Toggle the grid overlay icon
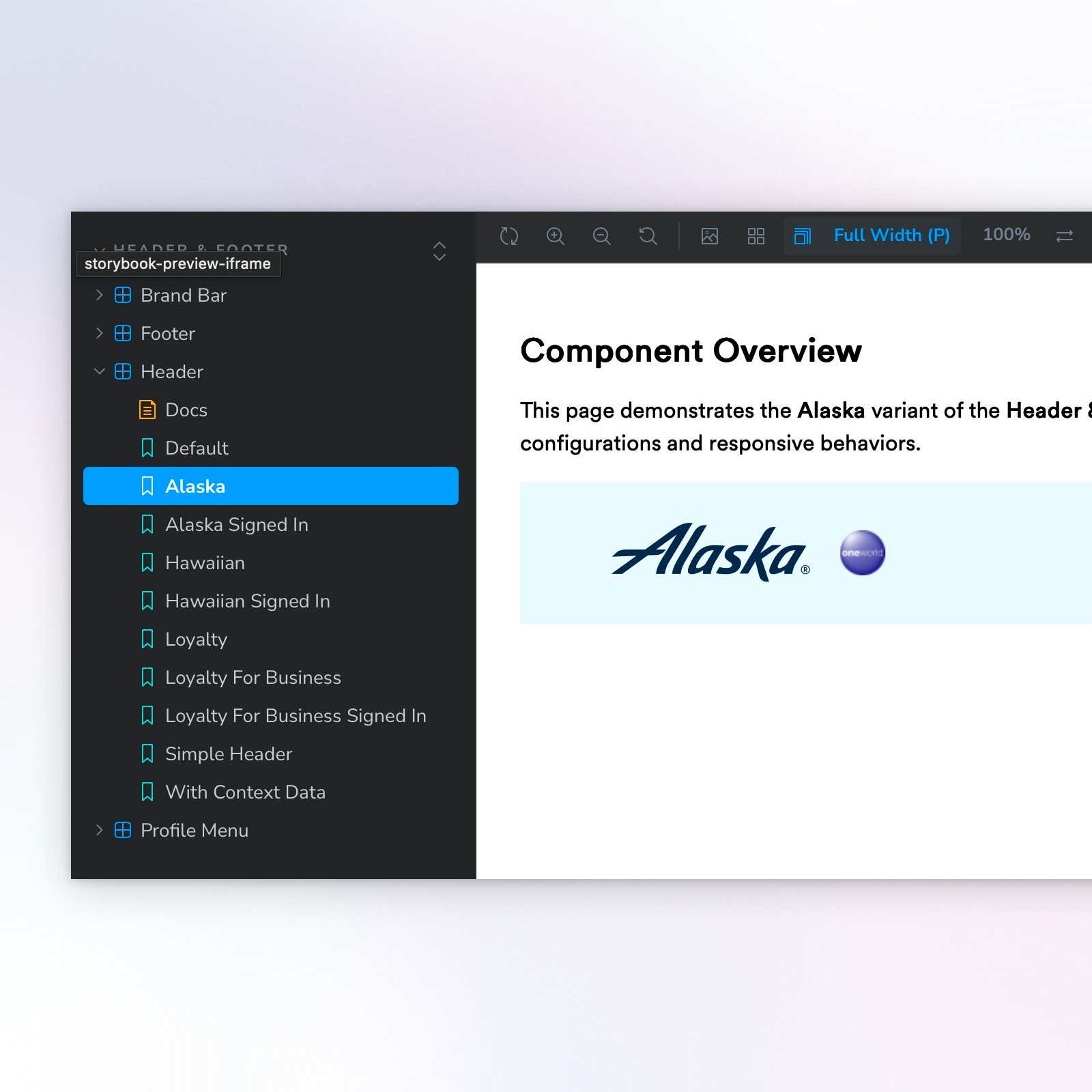This screenshot has width=1092, height=1092. point(756,236)
